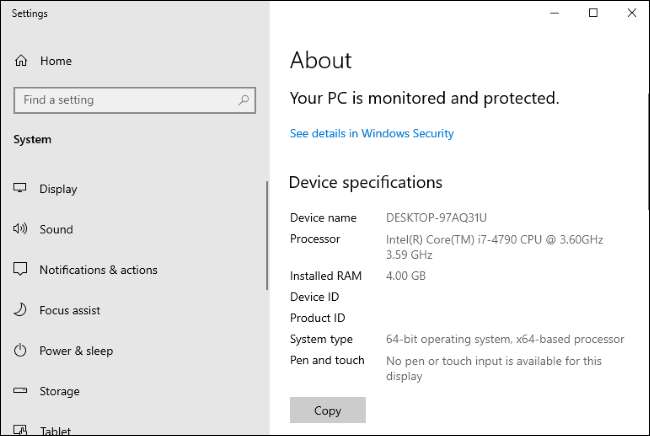The width and height of the screenshot is (650, 436).
Task: Go to Settings Home
Action: coord(56,61)
